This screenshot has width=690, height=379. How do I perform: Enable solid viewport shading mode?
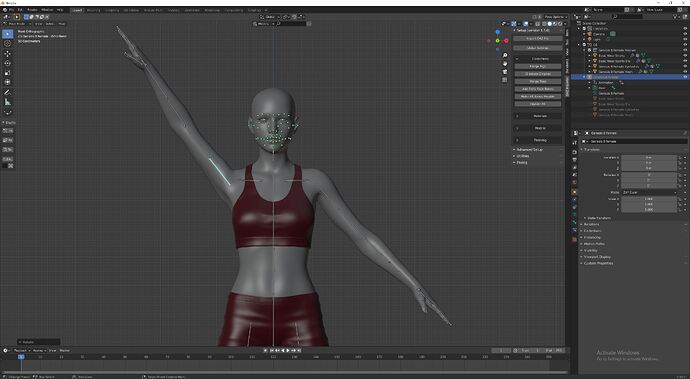point(549,23)
